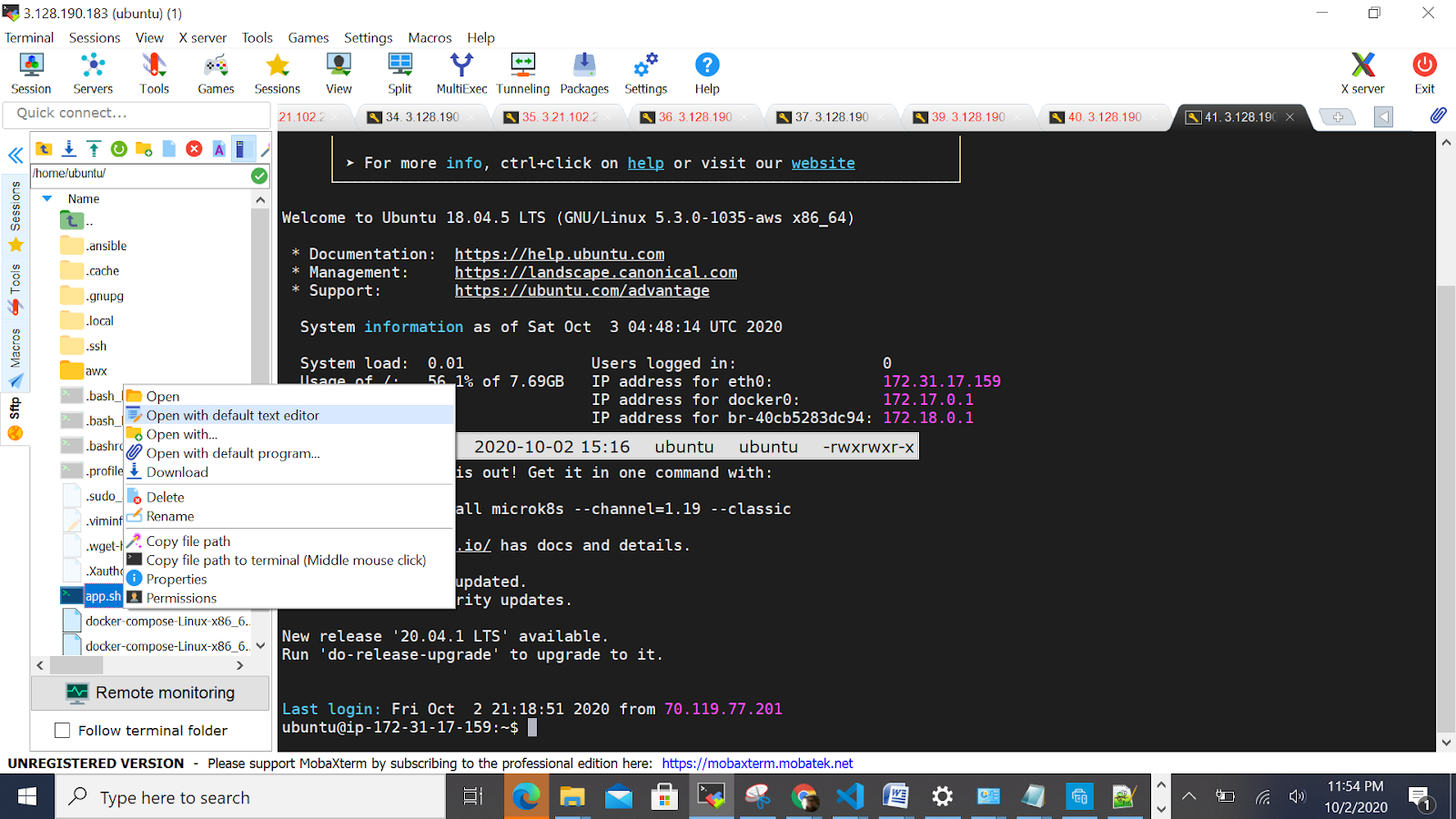Switch to tab 36. 3.128.190
Screen dimensions: 1456x819
click(695, 116)
